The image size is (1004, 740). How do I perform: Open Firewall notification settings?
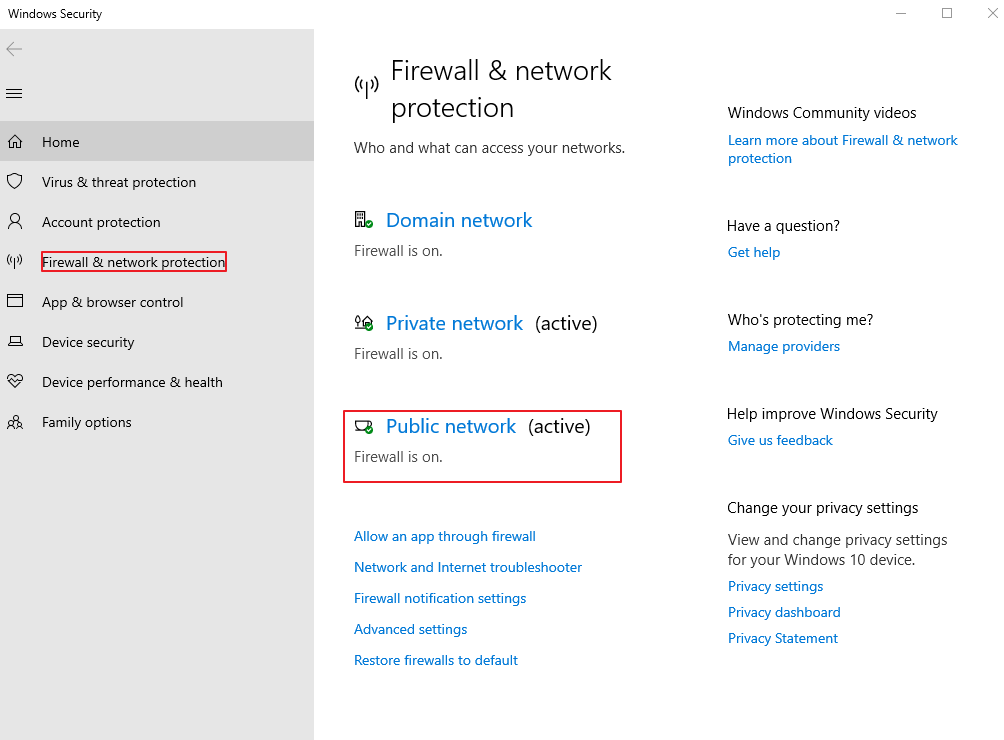(440, 598)
